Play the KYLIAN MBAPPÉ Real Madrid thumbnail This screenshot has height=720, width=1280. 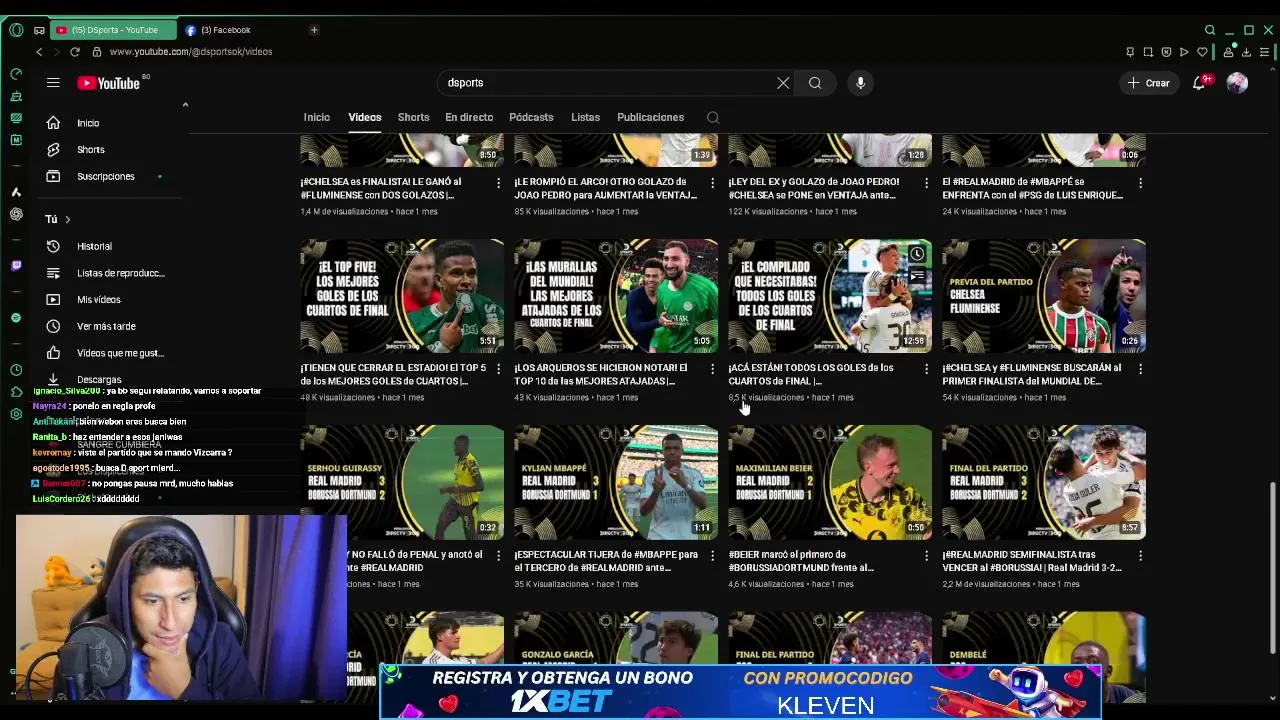pyautogui.click(x=616, y=482)
